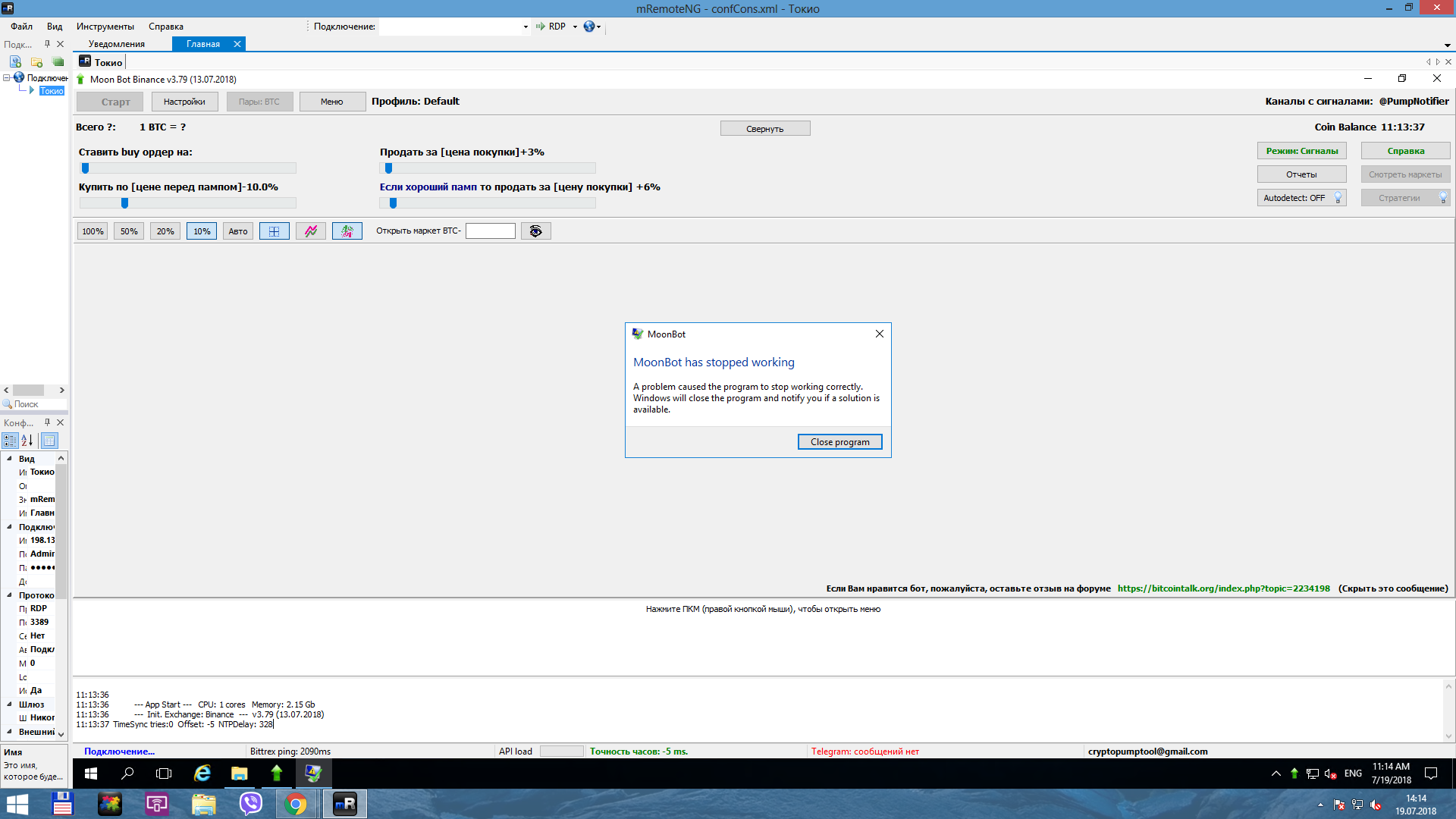This screenshot has width=1456, height=819.
Task: Click the green stacked-windows icon in connections panel
Action: (58, 61)
